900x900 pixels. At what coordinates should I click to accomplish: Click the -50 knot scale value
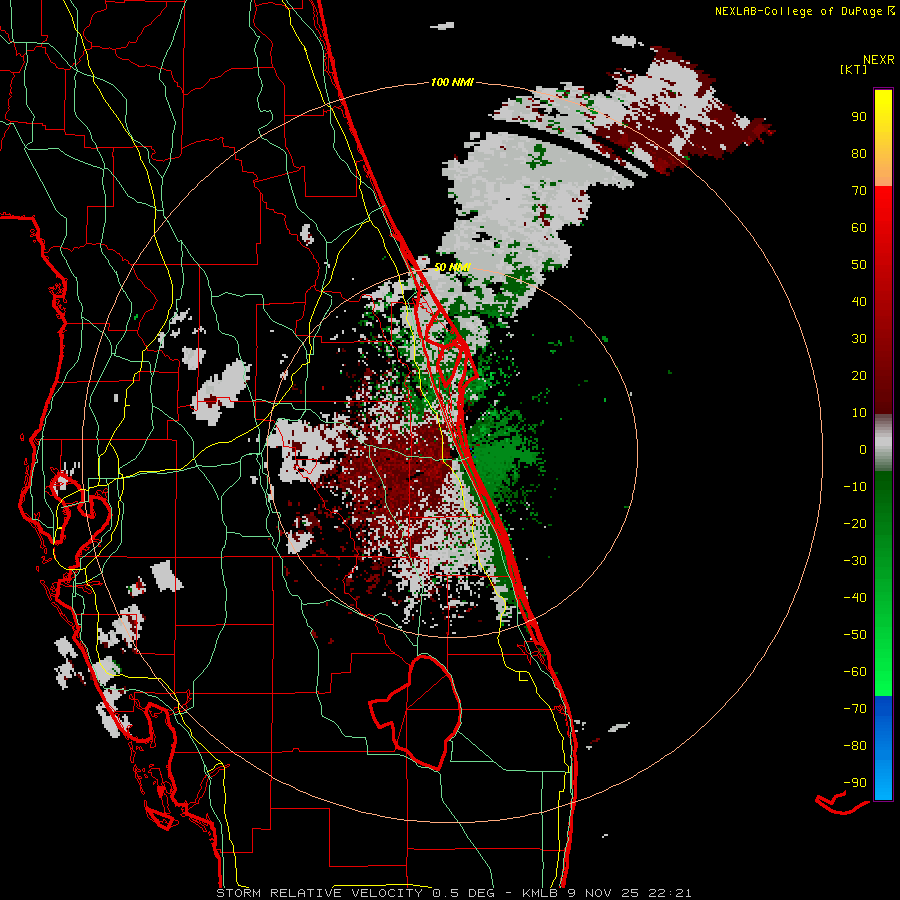[x=855, y=635]
